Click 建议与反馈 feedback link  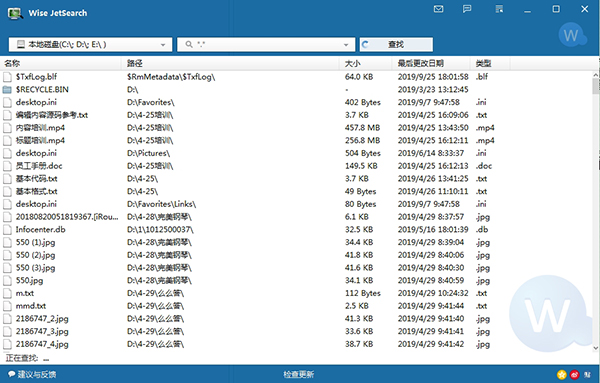(x=32, y=374)
